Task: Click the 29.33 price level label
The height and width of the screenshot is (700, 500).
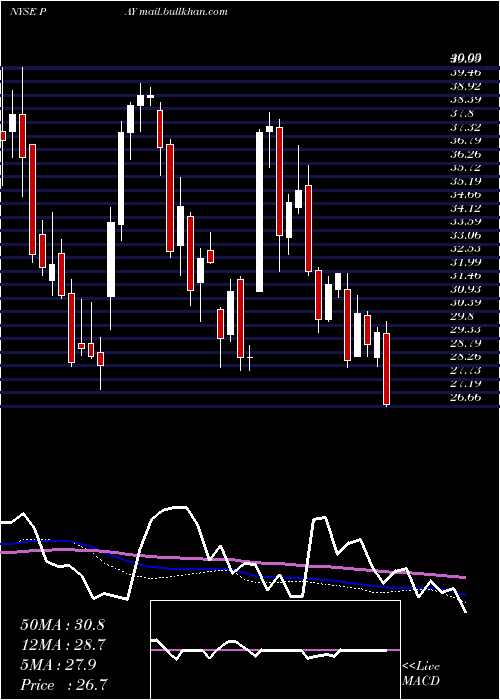Action: point(466,329)
